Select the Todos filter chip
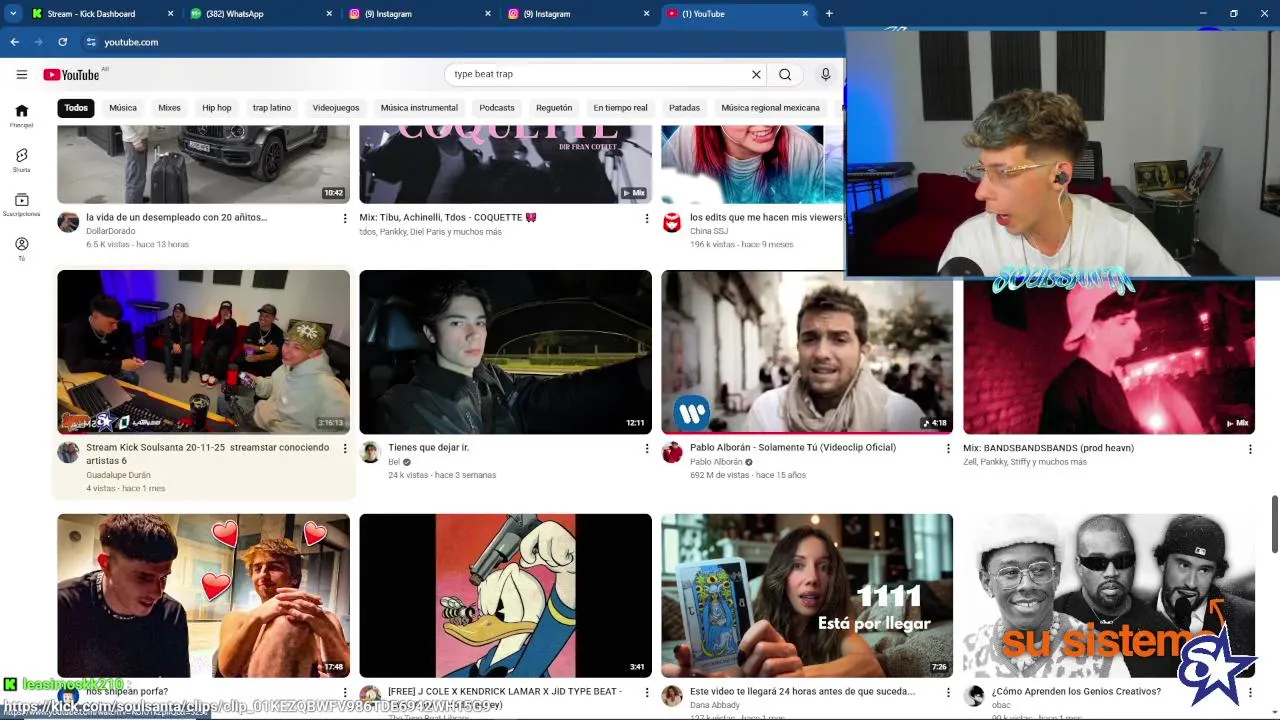The image size is (1280, 720). [x=76, y=108]
